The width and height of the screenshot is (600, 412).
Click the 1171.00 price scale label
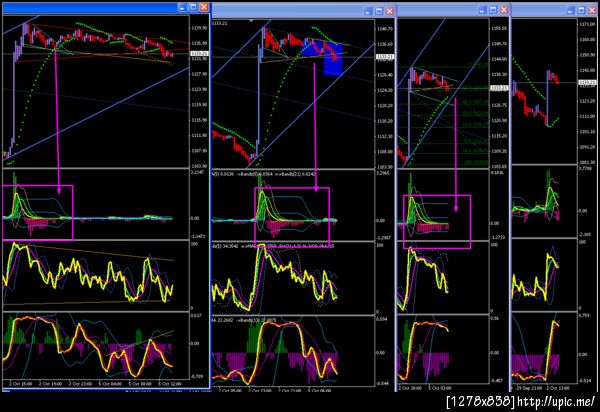[587, 24]
